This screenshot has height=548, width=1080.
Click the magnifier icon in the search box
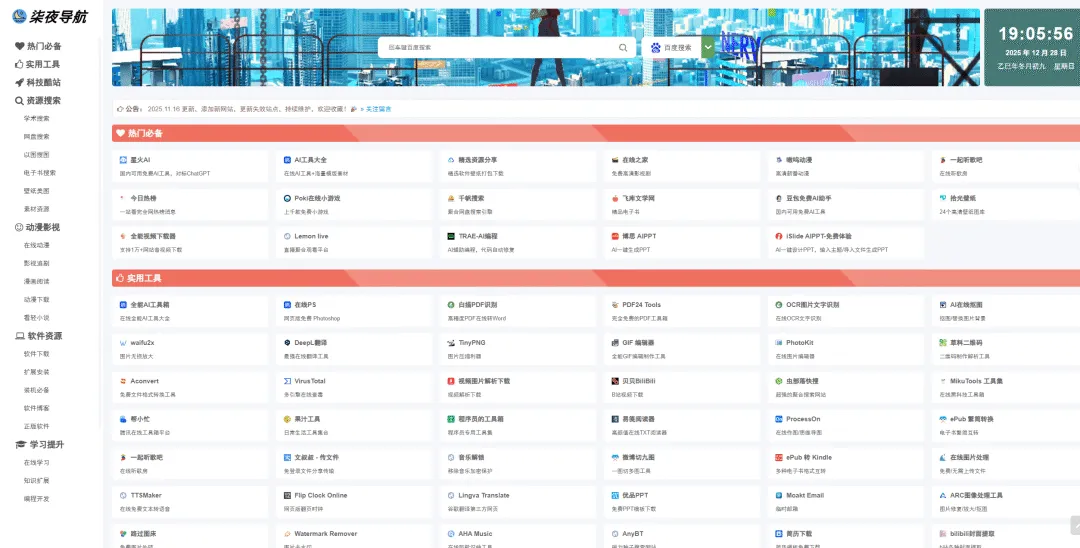pyautogui.click(x=623, y=48)
